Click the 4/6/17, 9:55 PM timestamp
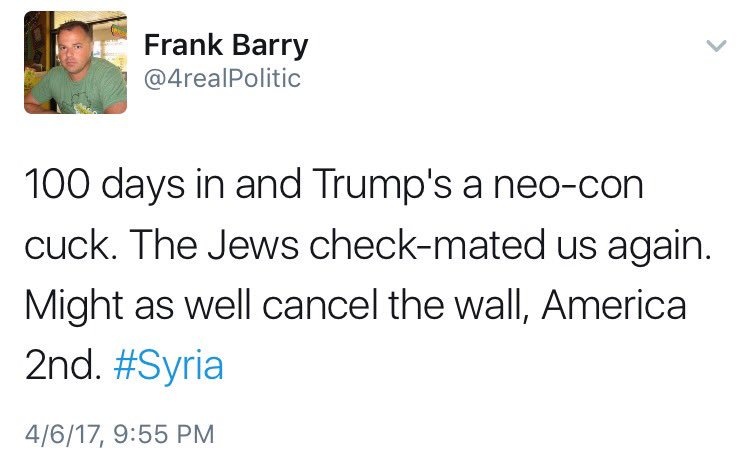 [x=122, y=433]
